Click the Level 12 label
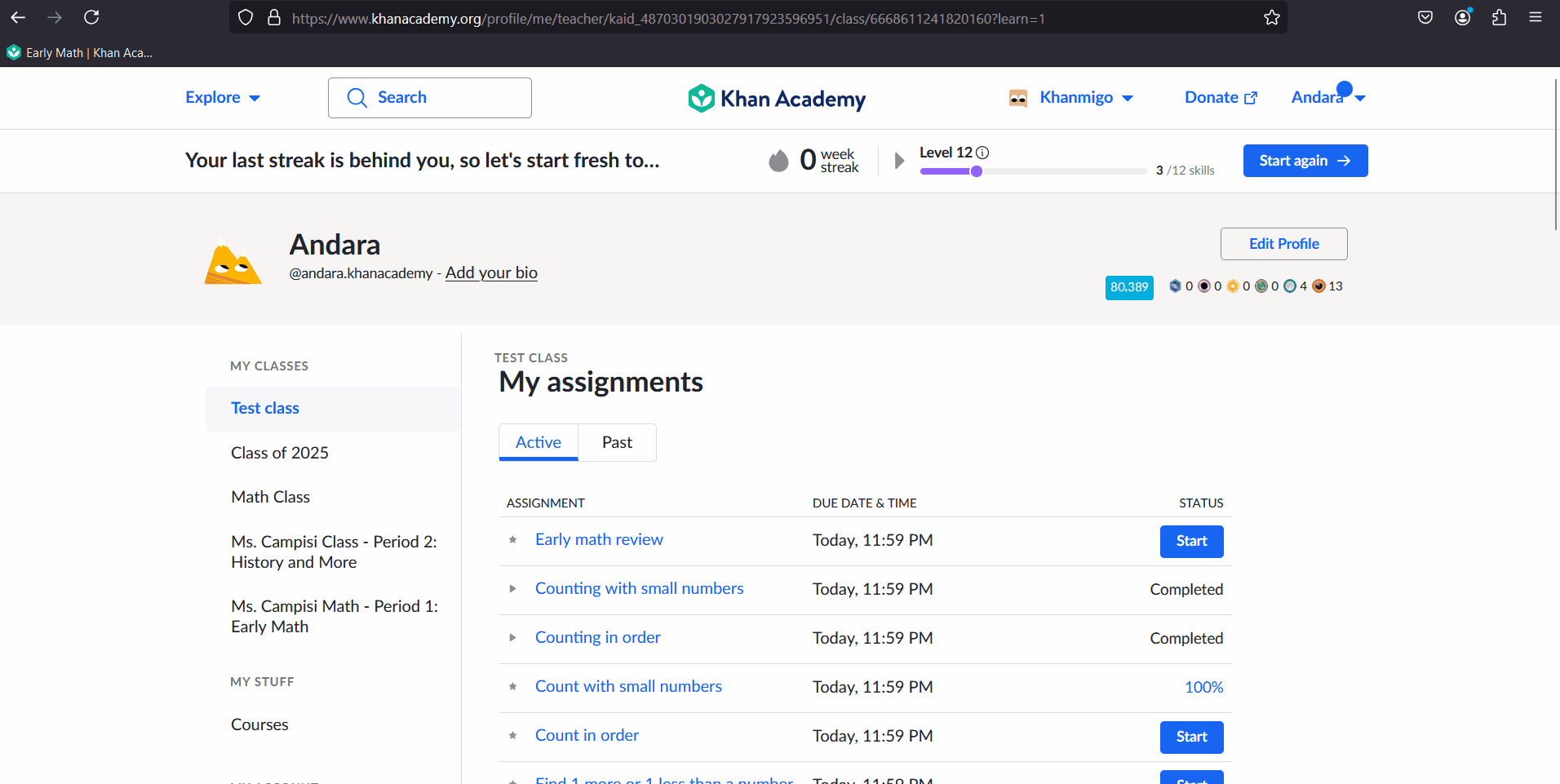Viewport: 1560px width, 784px height. (x=946, y=153)
